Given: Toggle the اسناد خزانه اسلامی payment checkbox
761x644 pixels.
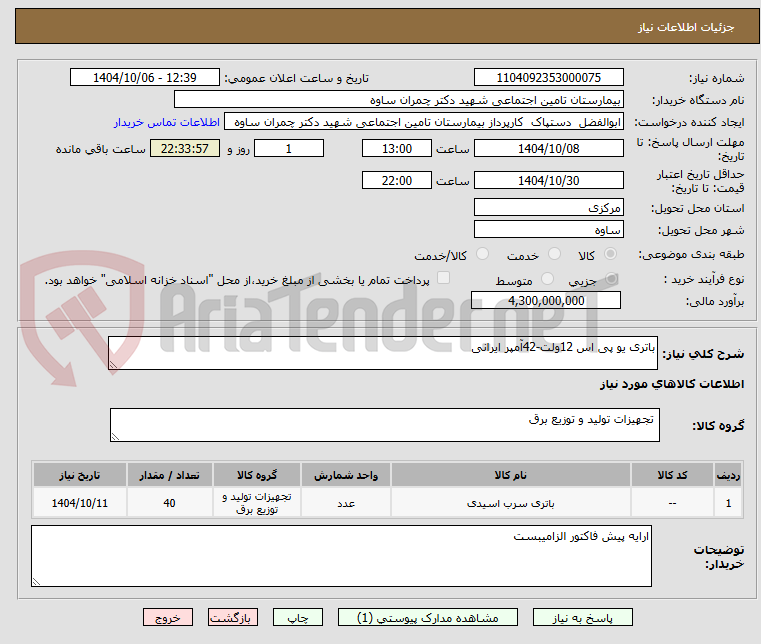Looking at the screenshot, I should coord(443,278).
